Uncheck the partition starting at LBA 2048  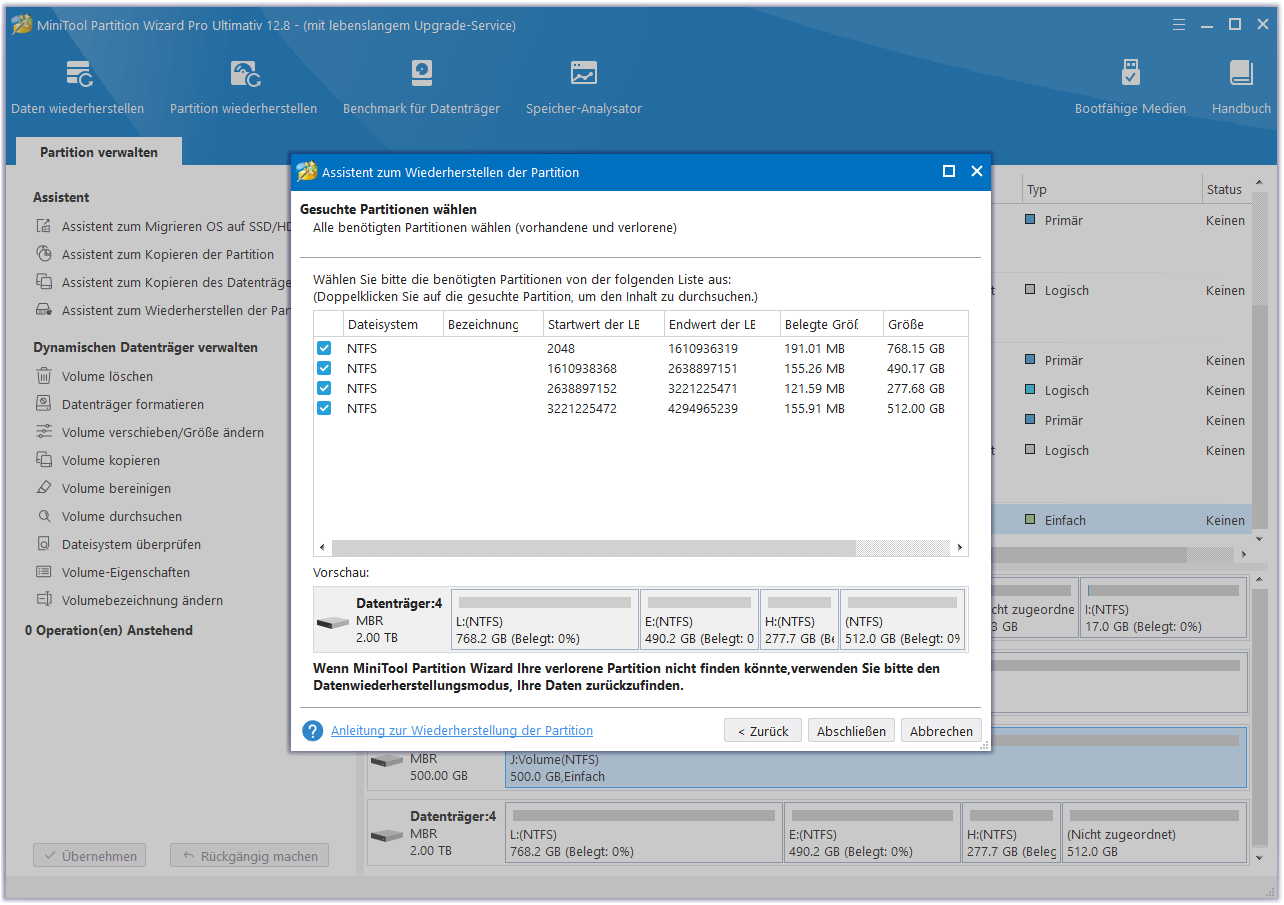coord(324,348)
